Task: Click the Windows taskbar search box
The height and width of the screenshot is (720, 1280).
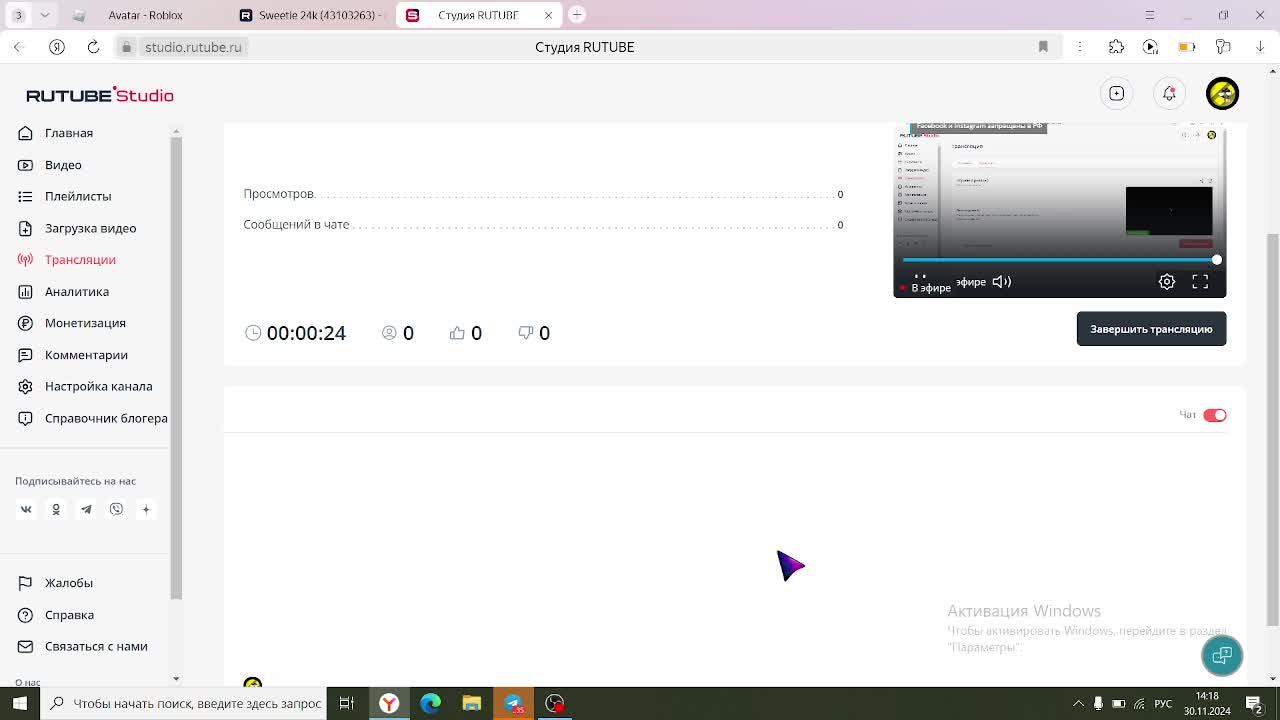Action: pyautogui.click(x=184, y=703)
